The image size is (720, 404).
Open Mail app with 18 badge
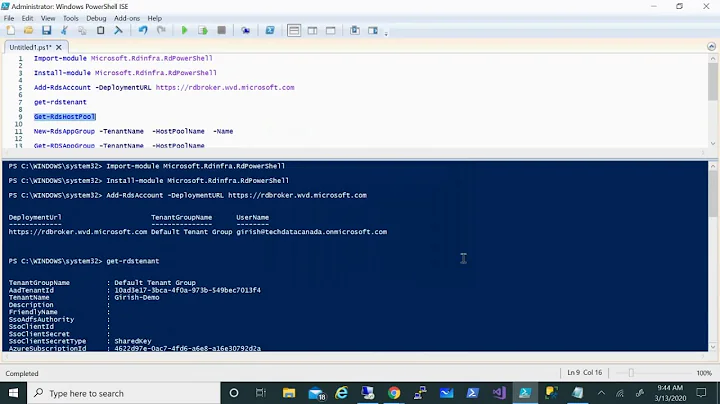(x=316, y=393)
